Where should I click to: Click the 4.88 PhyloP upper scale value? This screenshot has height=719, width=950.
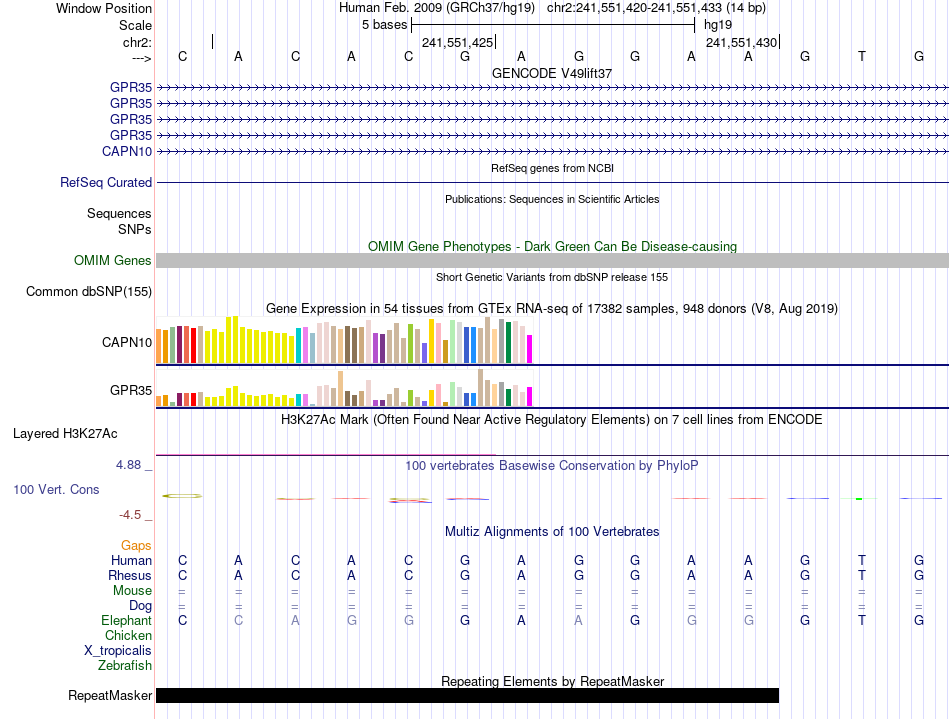(128, 465)
